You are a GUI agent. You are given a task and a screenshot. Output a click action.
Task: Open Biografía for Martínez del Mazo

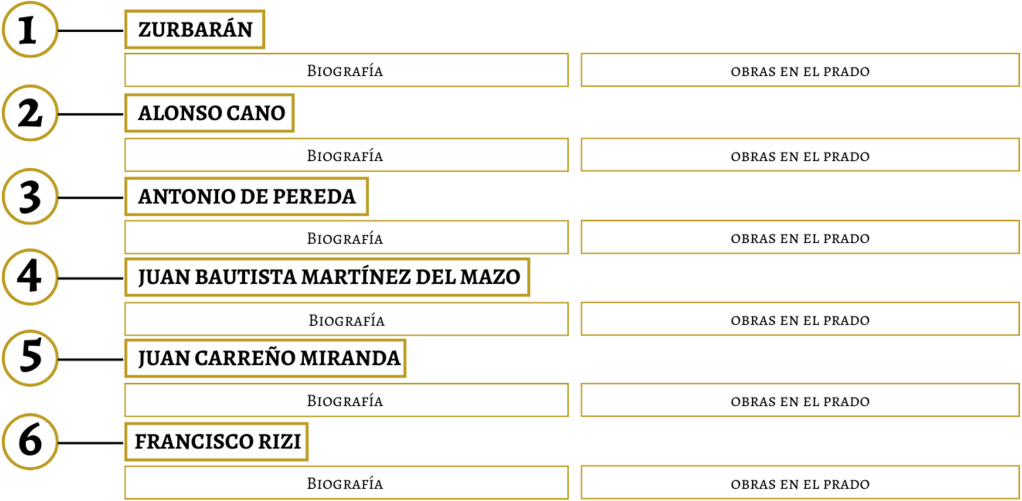[x=345, y=320]
